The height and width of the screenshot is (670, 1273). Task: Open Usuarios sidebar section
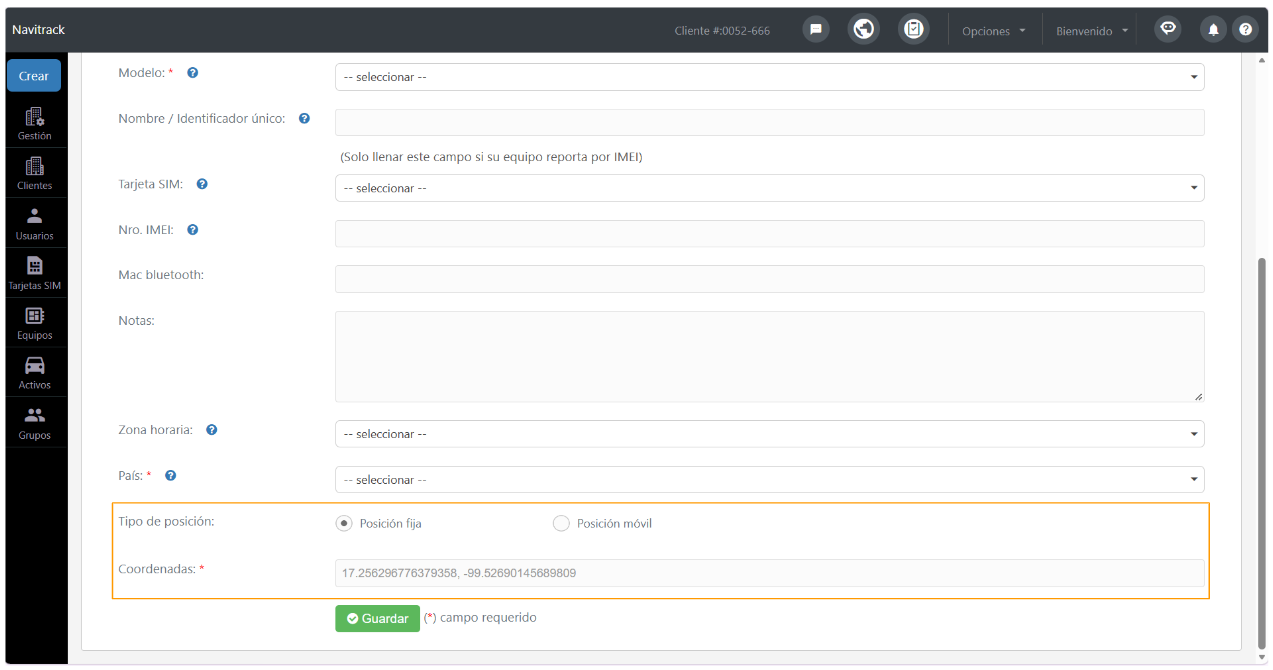tap(35, 223)
